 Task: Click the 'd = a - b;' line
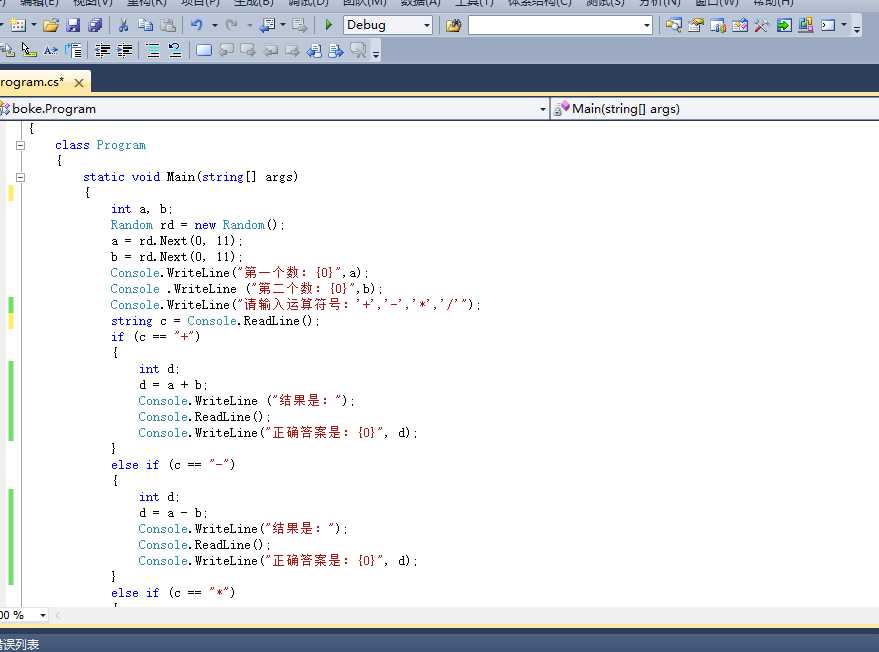173,513
